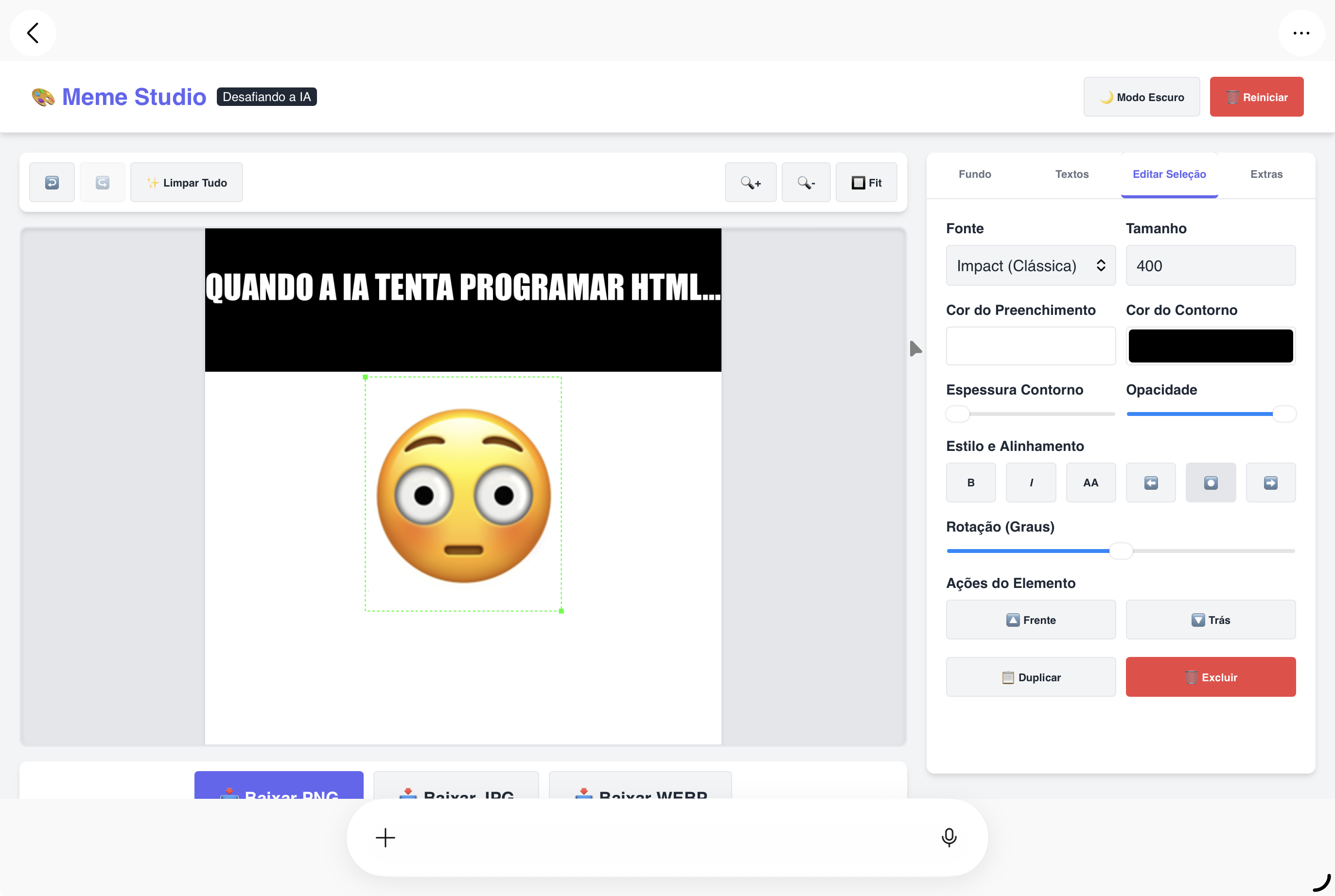Click the Meme Studio title

[x=134, y=97]
